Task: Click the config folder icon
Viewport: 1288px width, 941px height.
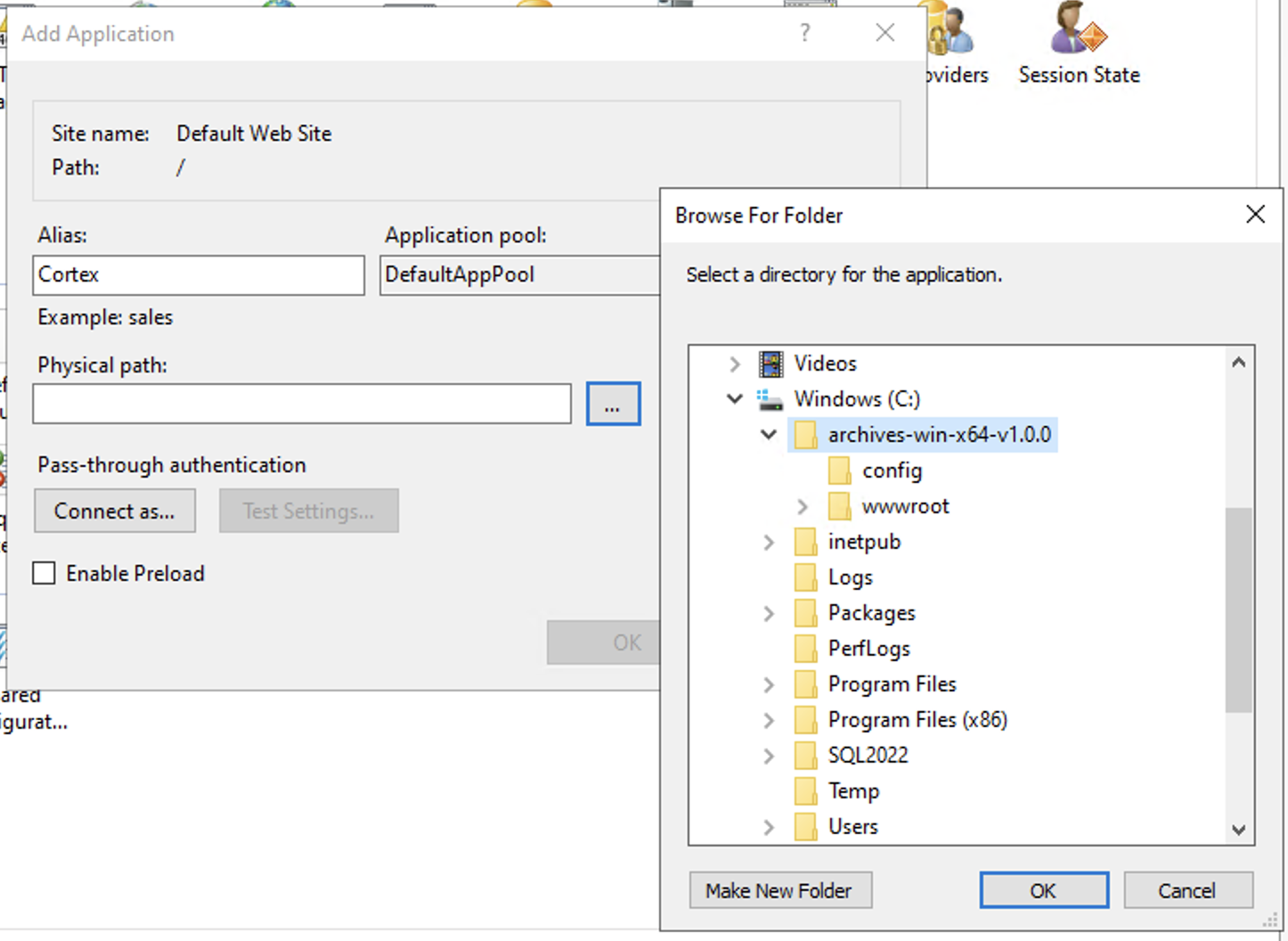Action: click(x=839, y=470)
